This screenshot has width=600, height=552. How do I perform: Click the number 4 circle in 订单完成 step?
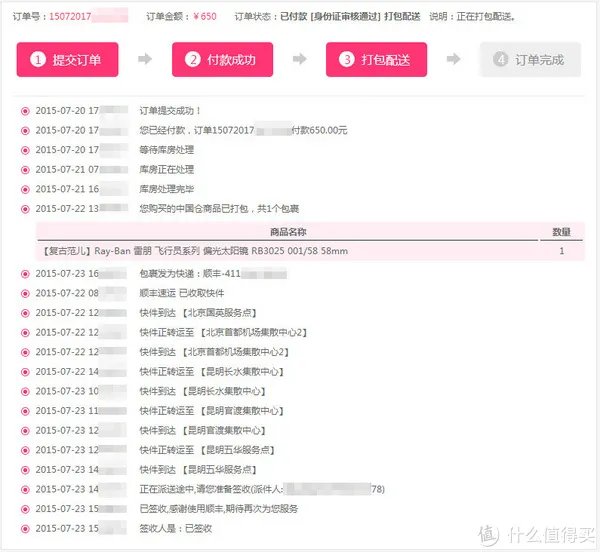[501, 60]
